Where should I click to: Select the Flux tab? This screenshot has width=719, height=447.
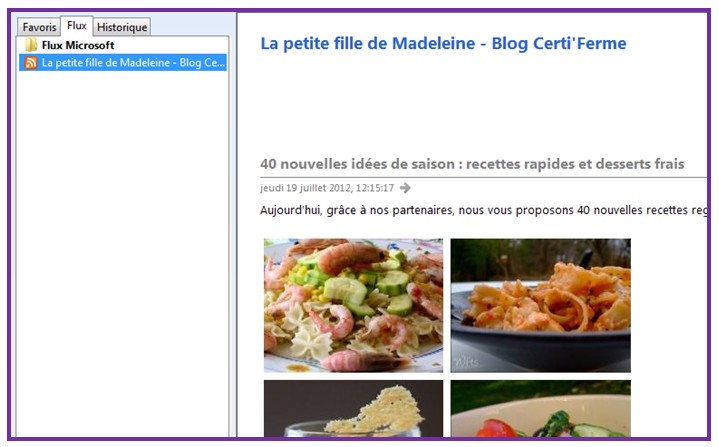coord(77,26)
